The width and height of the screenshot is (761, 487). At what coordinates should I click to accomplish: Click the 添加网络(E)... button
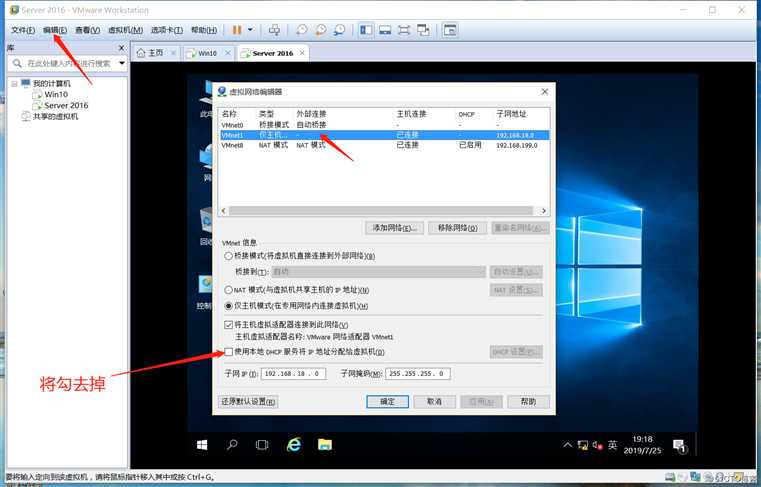tap(394, 228)
